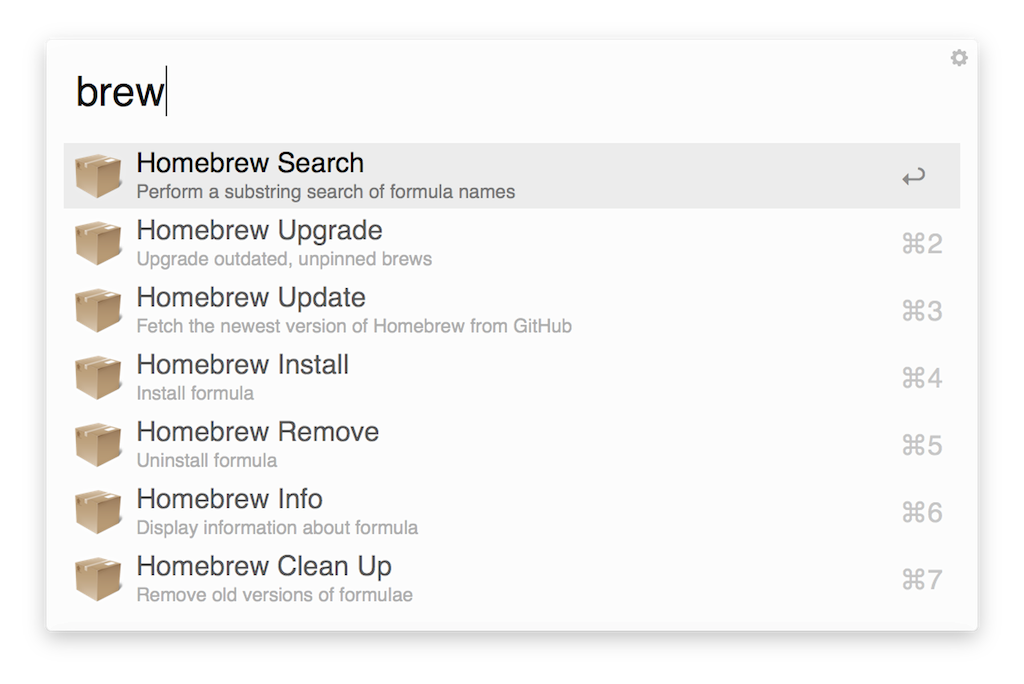Click "Uninstall formula" subtitle text
1024x684 pixels.
[207, 461]
